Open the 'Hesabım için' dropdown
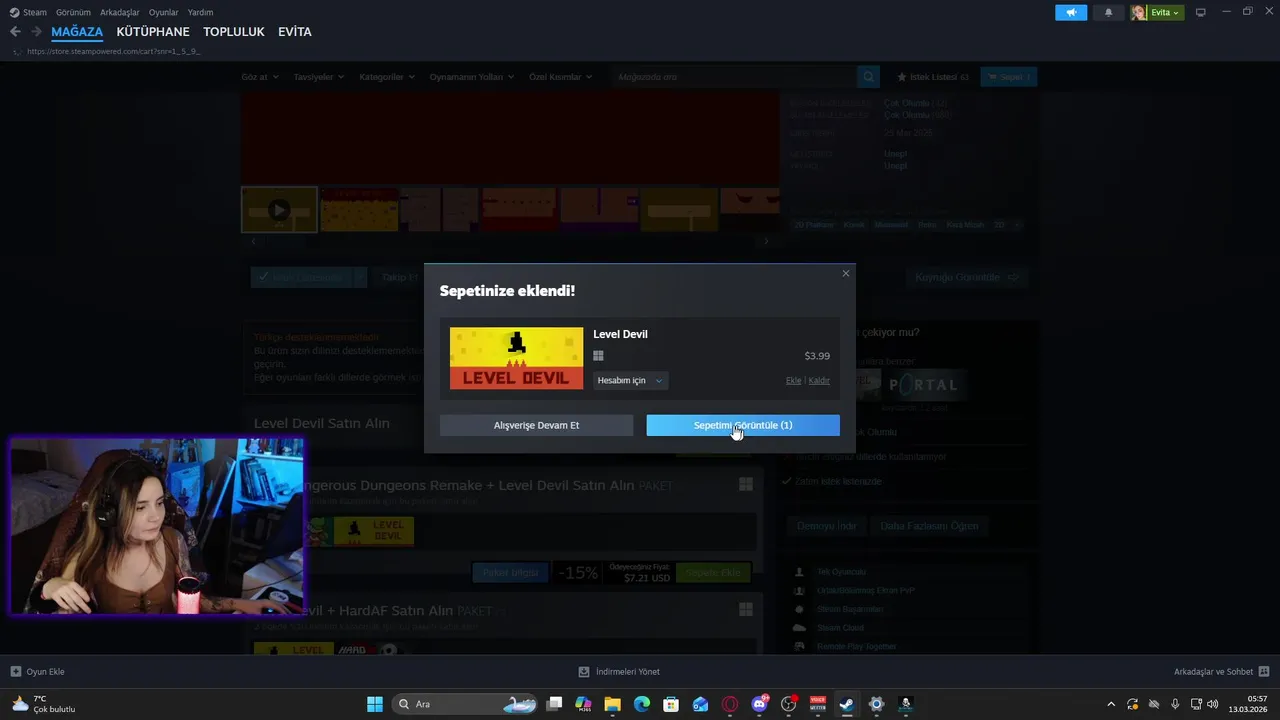Screen dimensions: 1280x720 [x=630, y=380]
